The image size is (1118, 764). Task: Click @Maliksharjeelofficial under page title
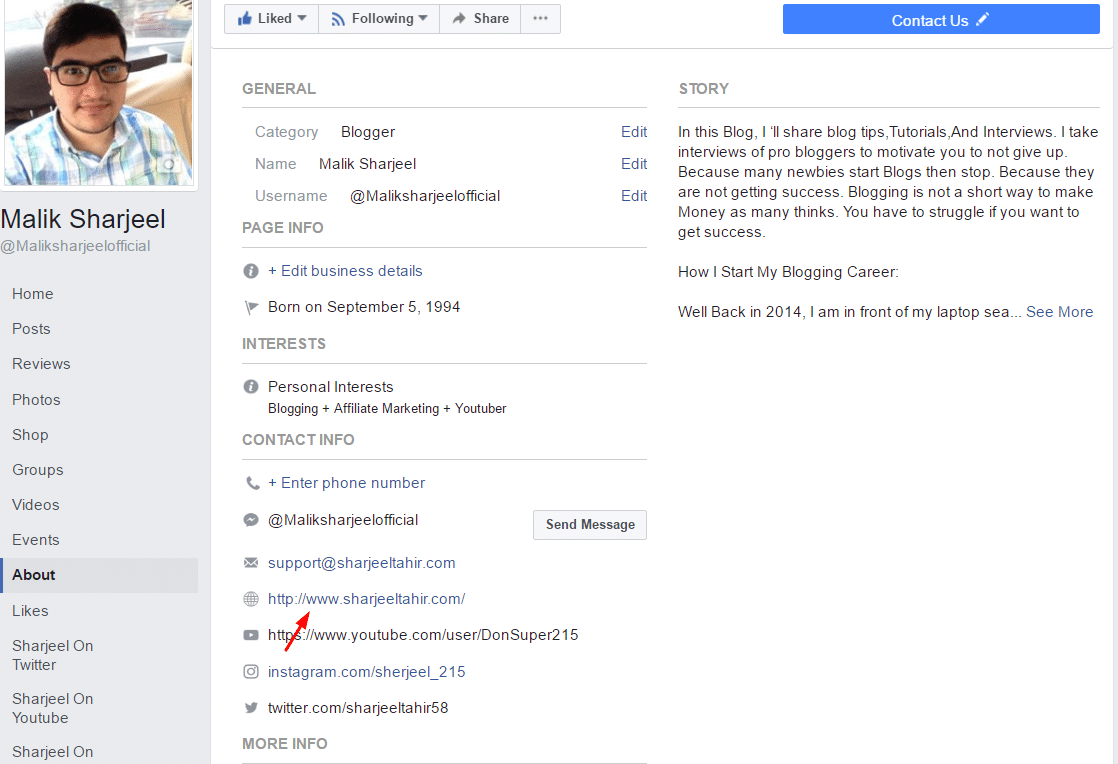[x=76, y=246]
